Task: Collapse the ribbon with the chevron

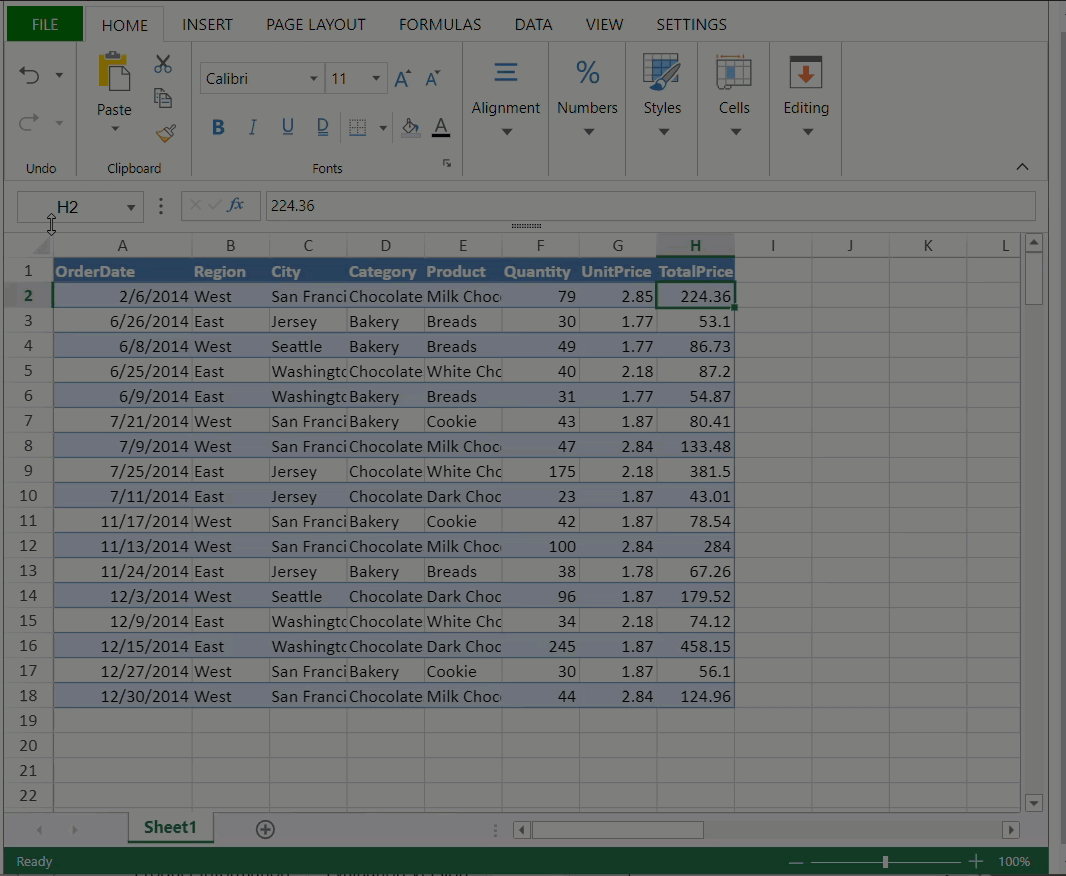Action: (1022, 167)
